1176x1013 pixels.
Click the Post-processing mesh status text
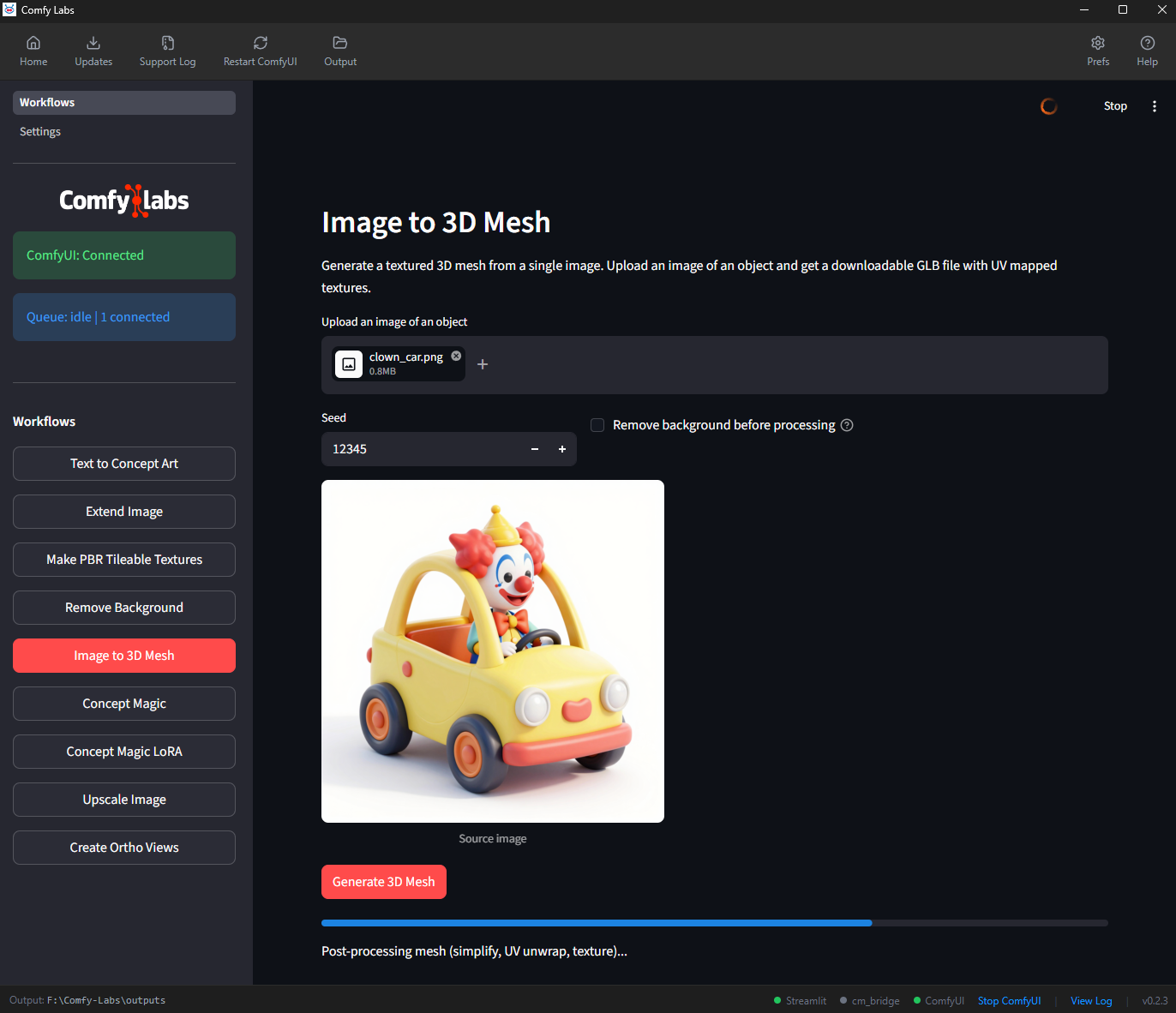pyautogui.click(x=474, y=951)
